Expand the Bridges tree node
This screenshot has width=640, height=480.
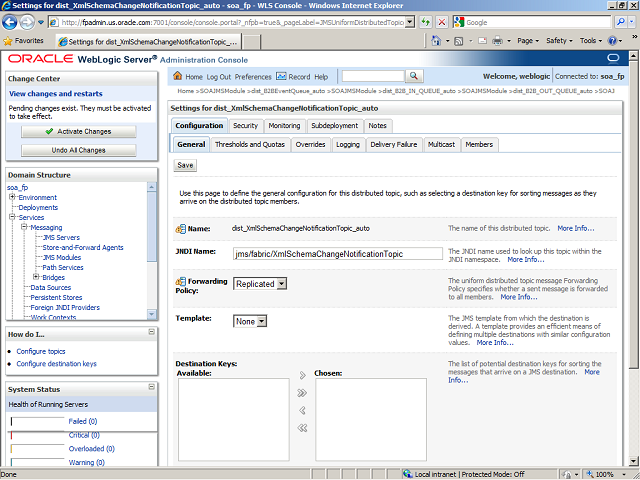[37, 277]
